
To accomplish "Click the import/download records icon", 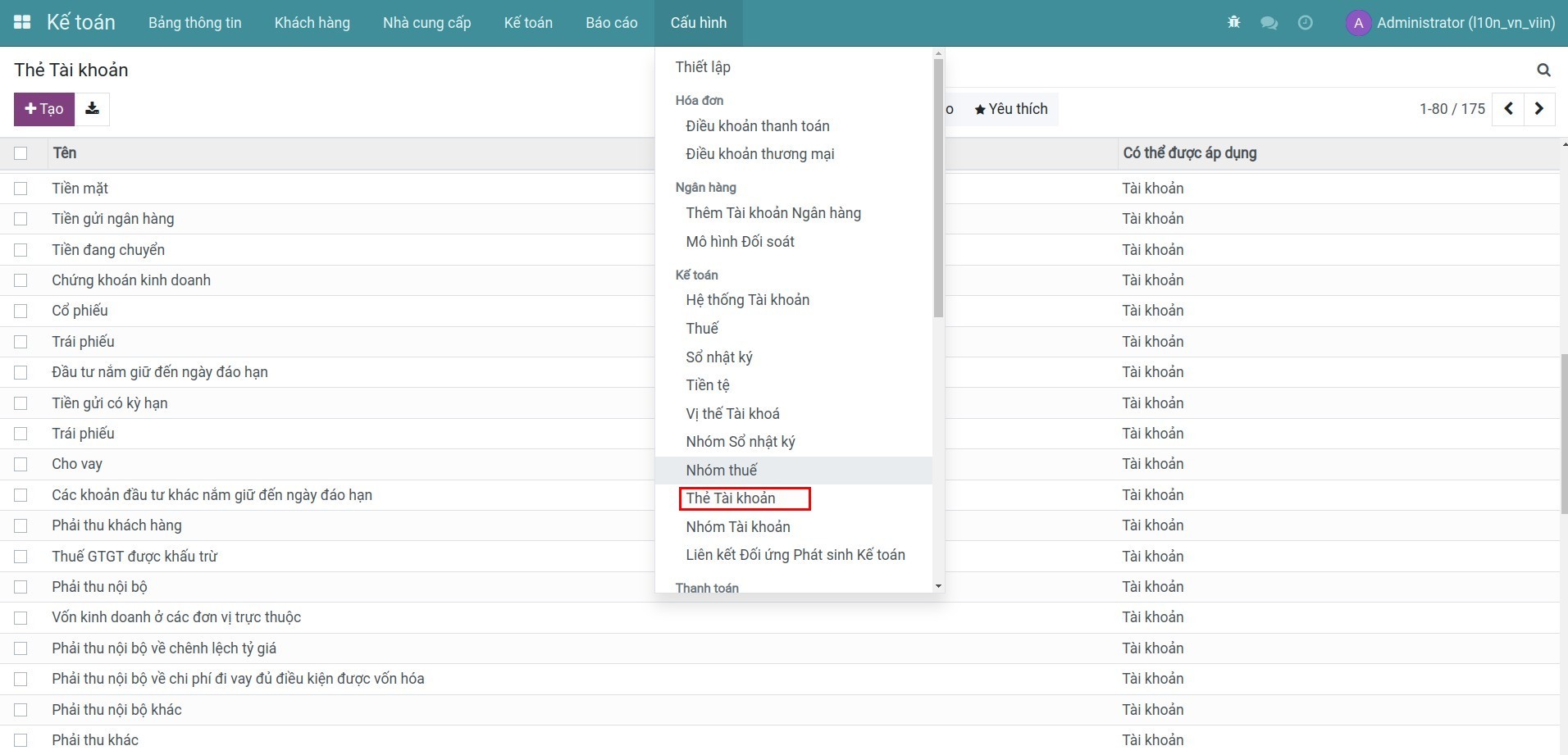I will tap(93, 109).
